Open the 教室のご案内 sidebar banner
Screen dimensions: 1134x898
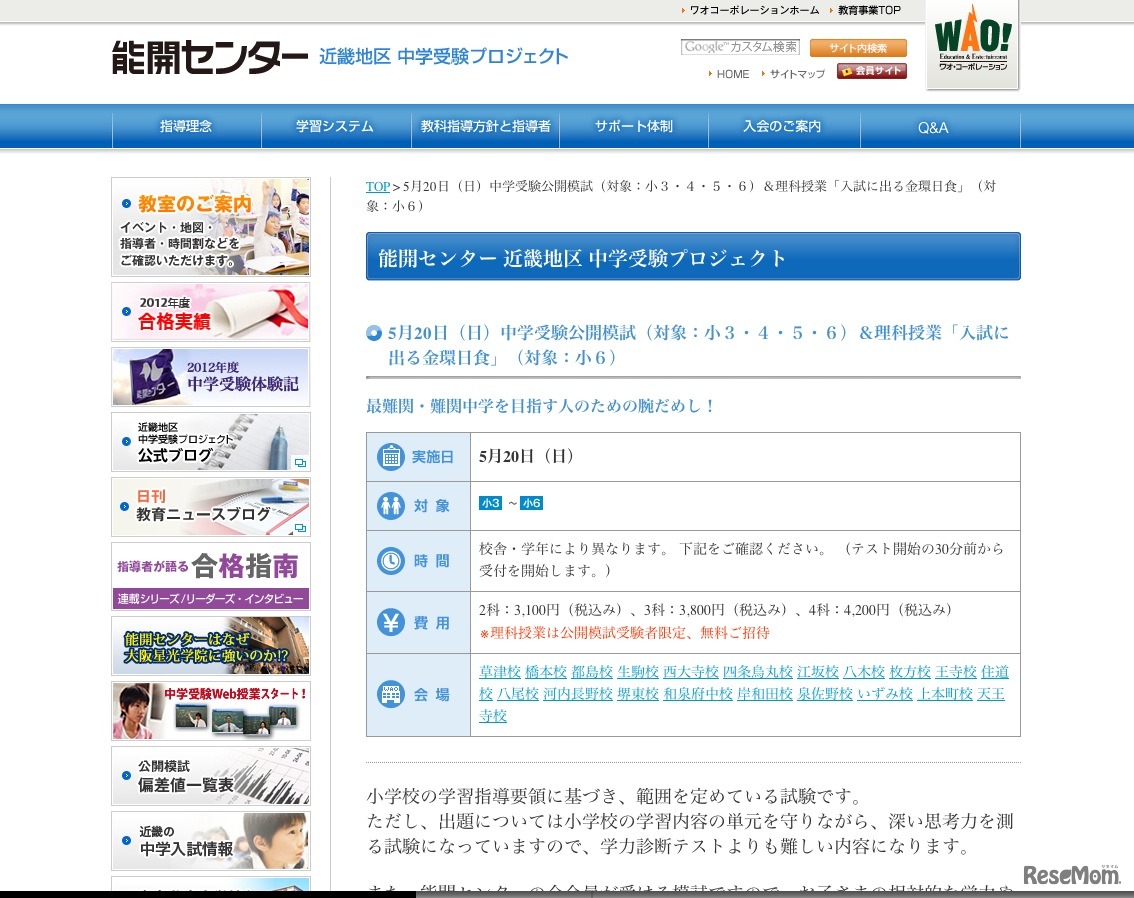tap(210, 227)
